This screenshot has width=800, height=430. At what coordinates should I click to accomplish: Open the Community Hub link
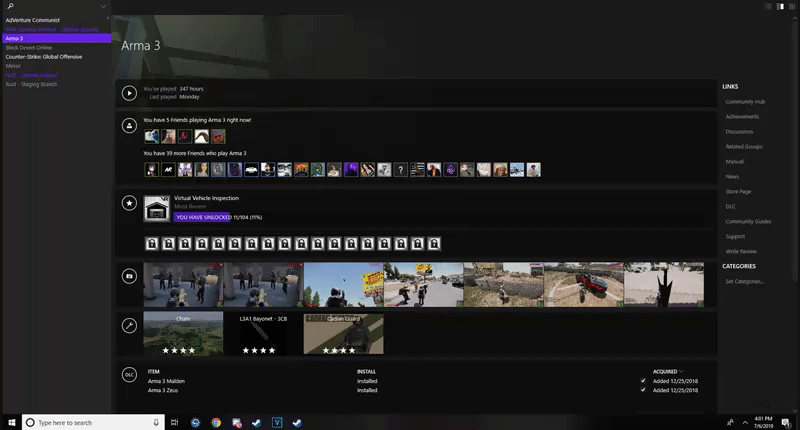(745, 102)
